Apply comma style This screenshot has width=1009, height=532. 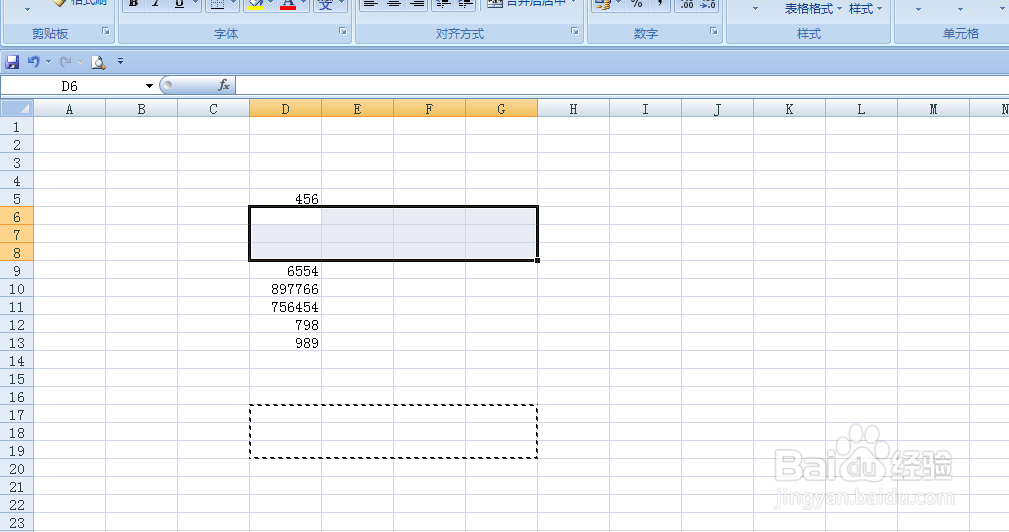(660, 4)
